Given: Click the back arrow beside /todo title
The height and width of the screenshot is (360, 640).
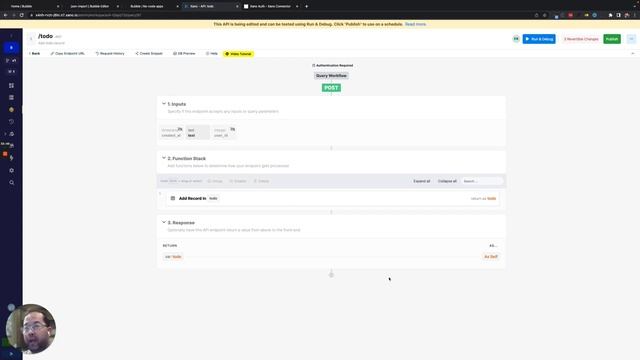Looking at the screenshot, I should pos(31,39).
